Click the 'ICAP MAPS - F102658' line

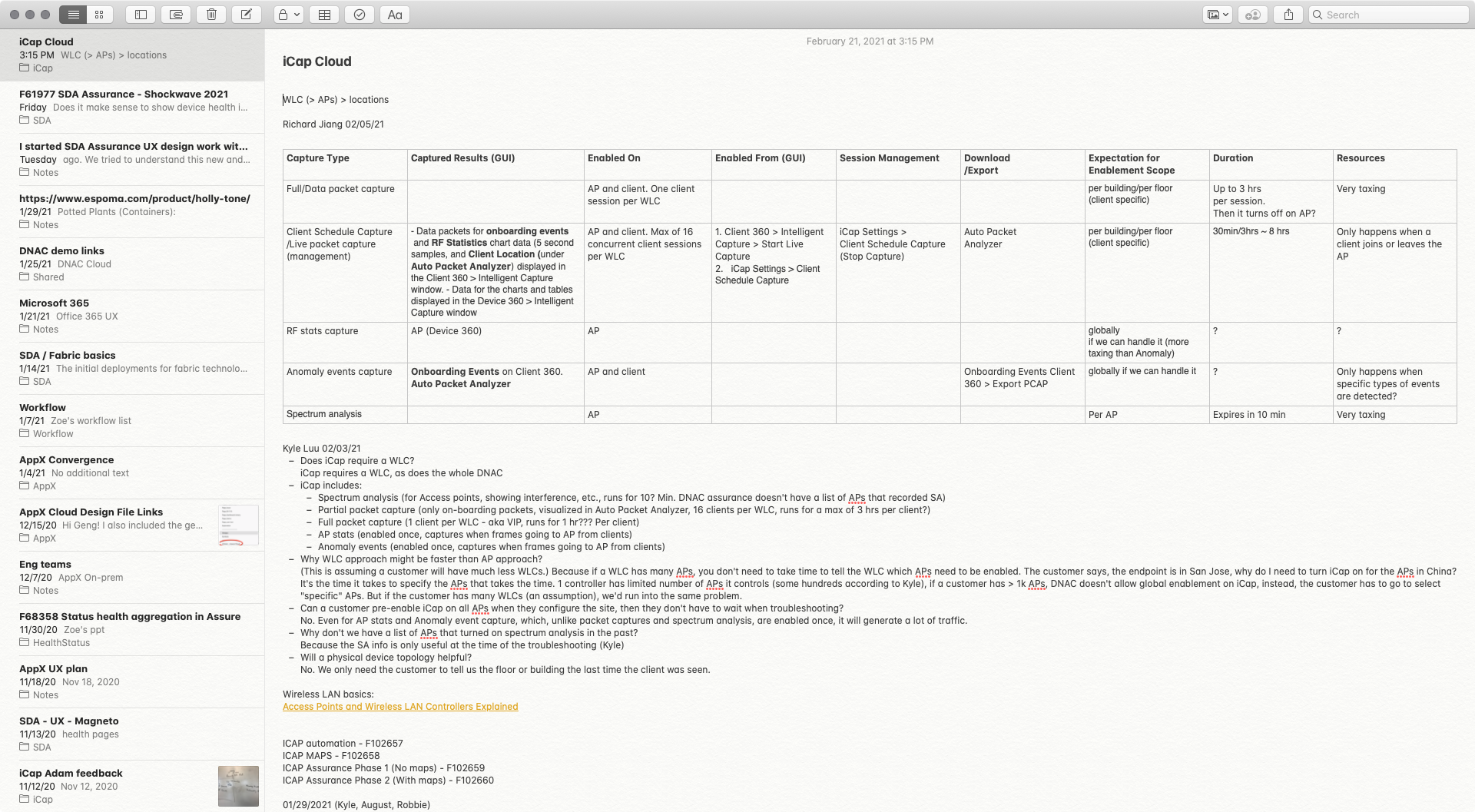(x=331, y=756)
